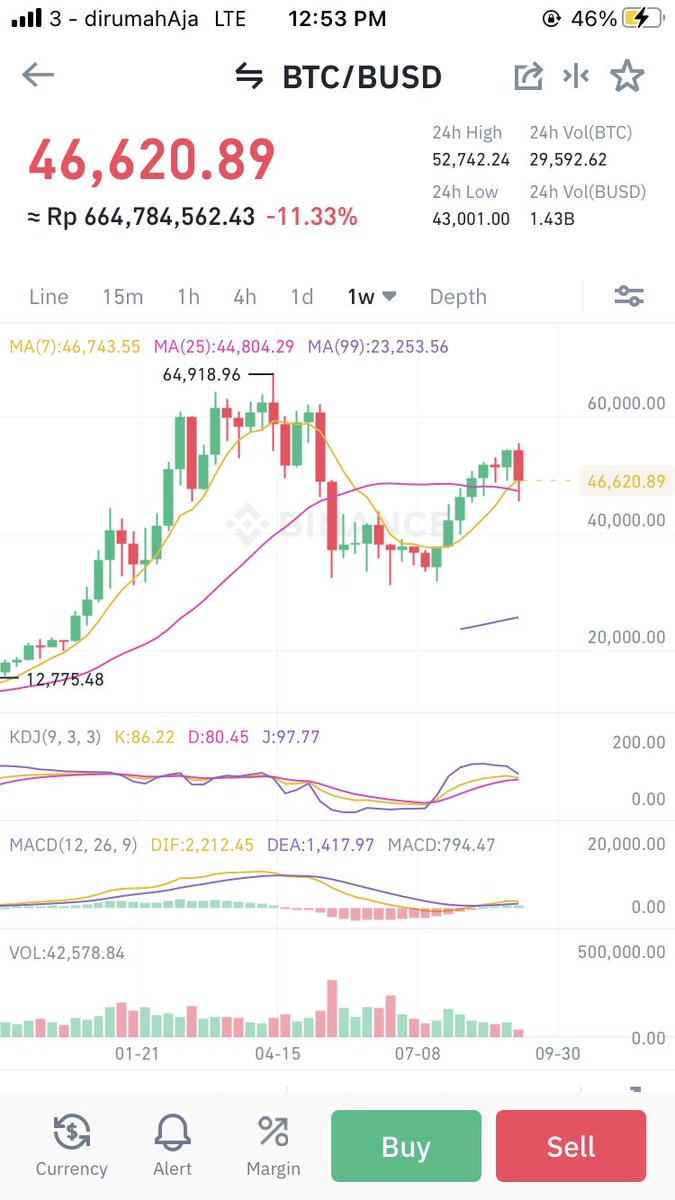
Task: Tap the battery indicator in status bar
Action: (x=643, y=19)
